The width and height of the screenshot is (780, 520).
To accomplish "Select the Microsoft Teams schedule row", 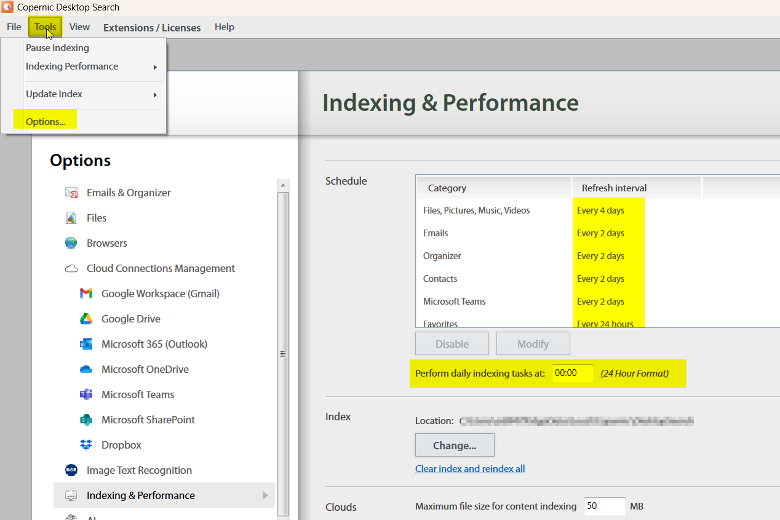I will point(597,302).
